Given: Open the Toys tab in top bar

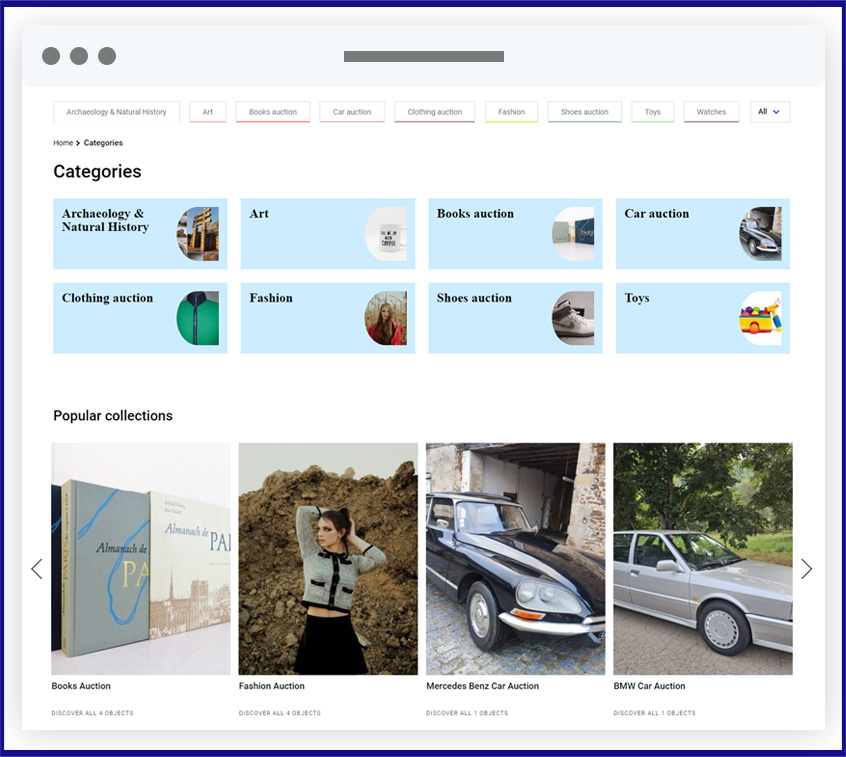Looking at the screenshot, I should pos(652,112).
